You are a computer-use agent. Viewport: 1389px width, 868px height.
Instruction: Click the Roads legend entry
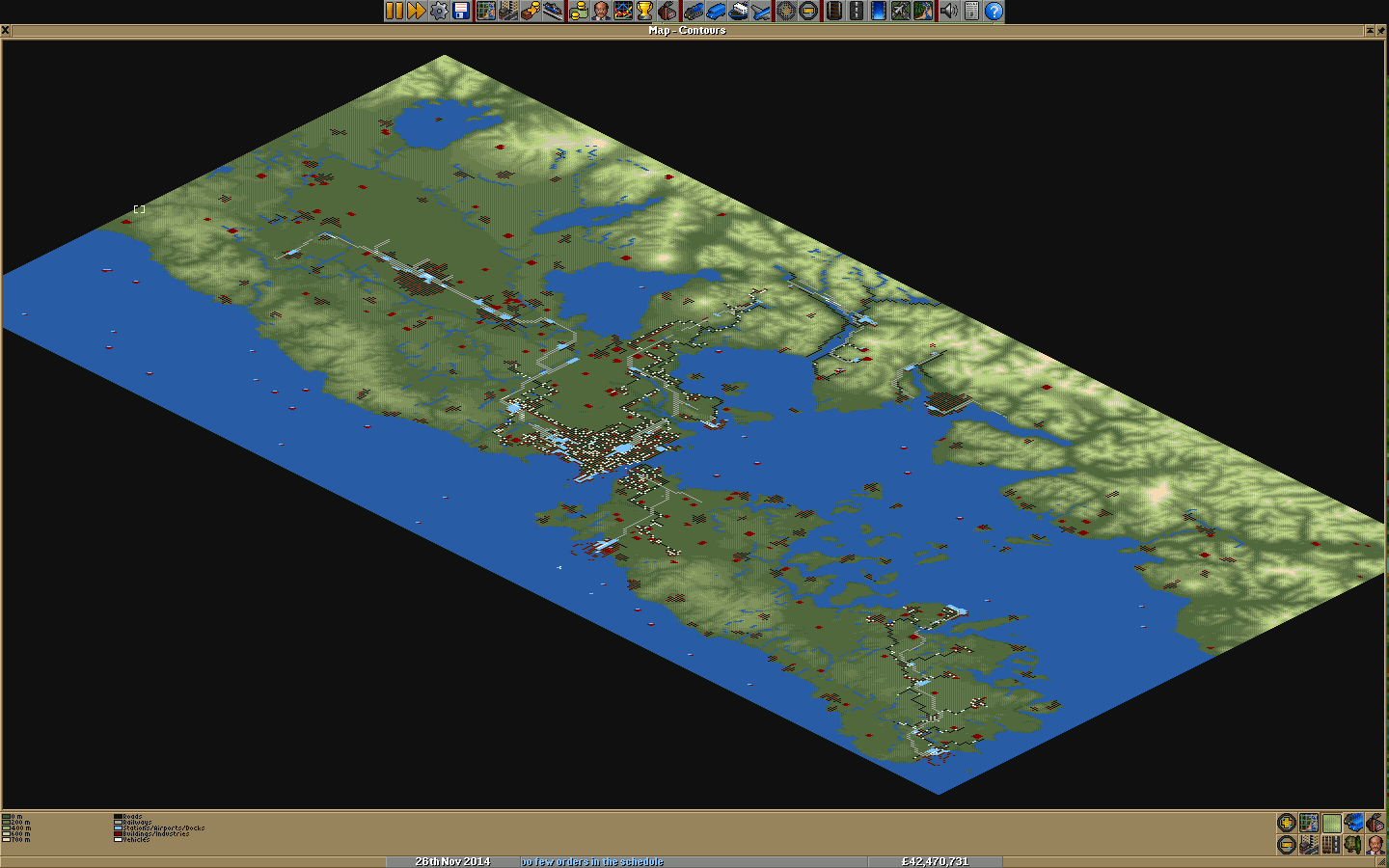coord(128,817)
